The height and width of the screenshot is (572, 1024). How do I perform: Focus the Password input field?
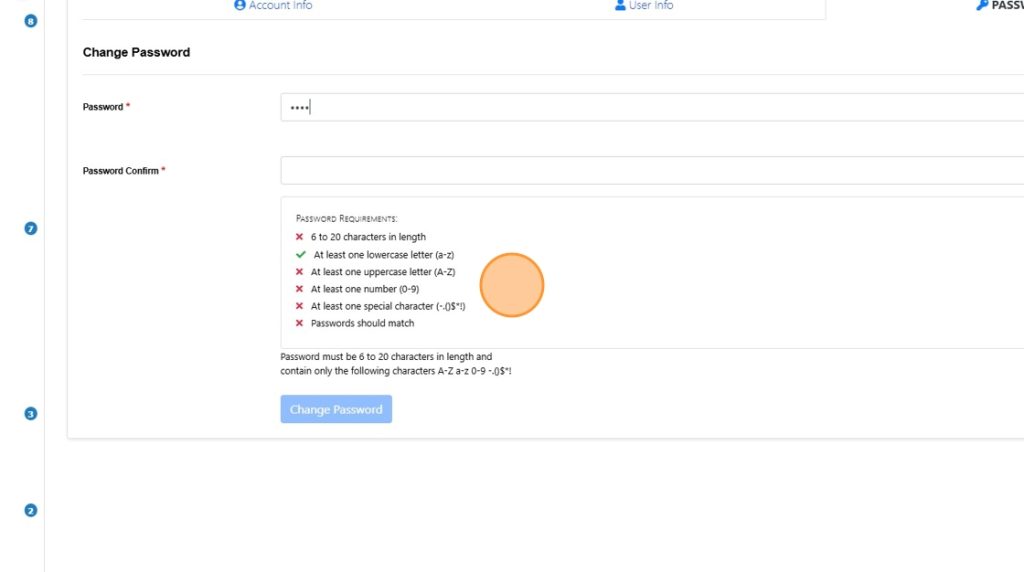(650, 107)
